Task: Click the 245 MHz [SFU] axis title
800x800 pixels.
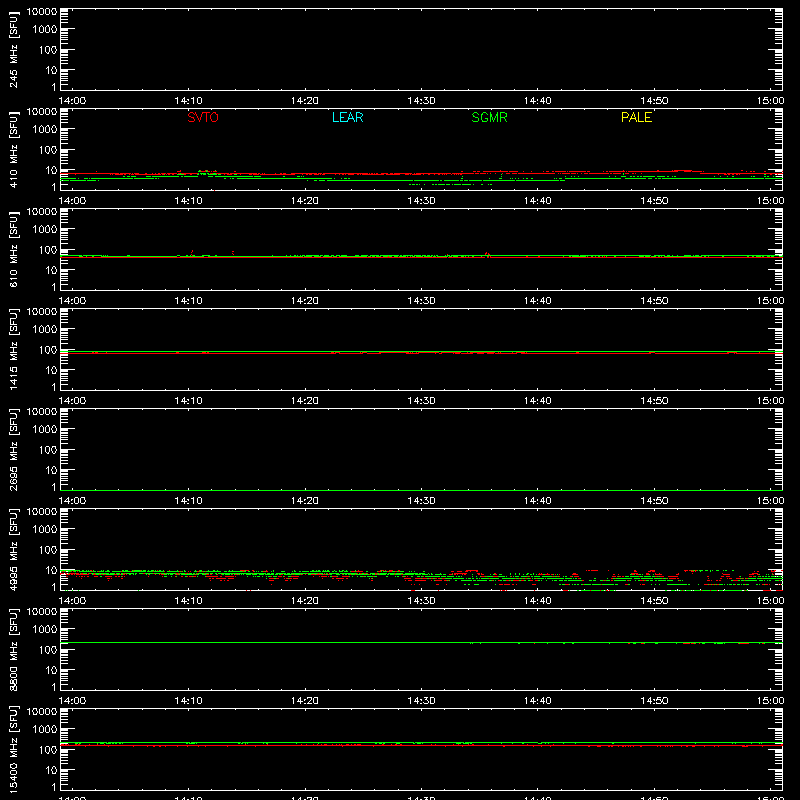Action: [x=13, y=51]
